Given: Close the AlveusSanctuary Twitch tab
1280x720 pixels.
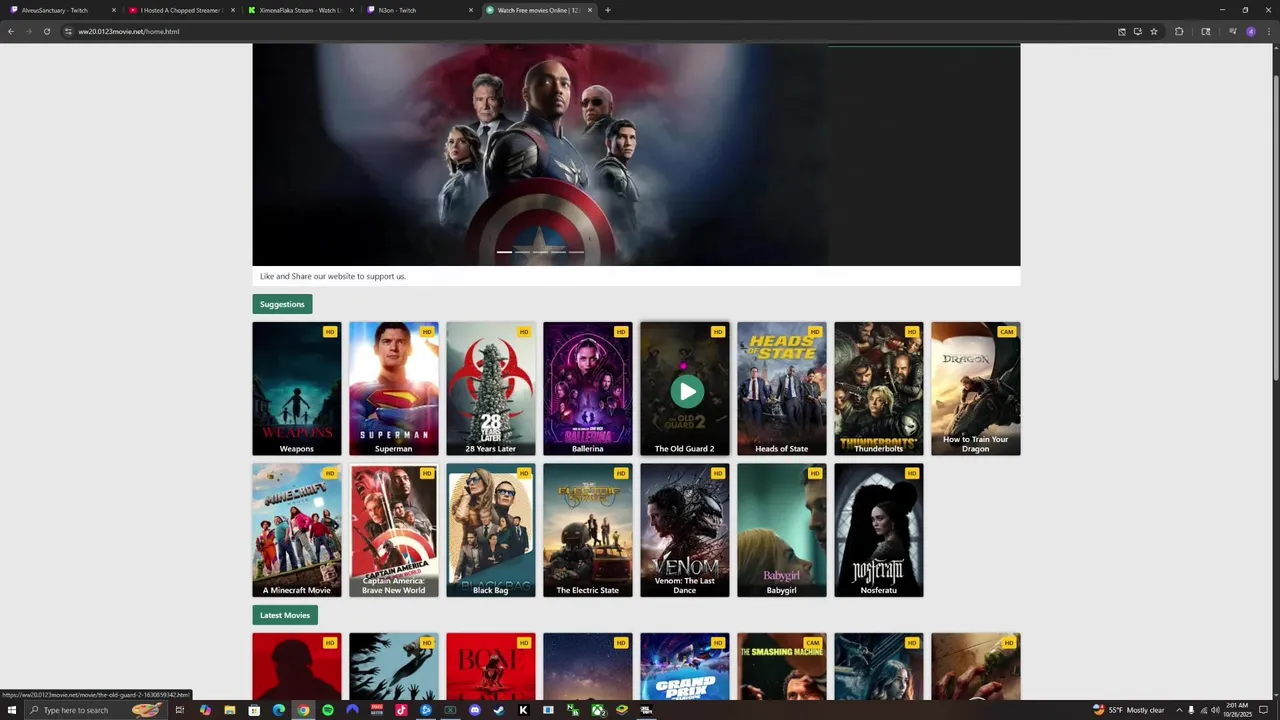Looking at the screenshot, I should click(114, 10).
